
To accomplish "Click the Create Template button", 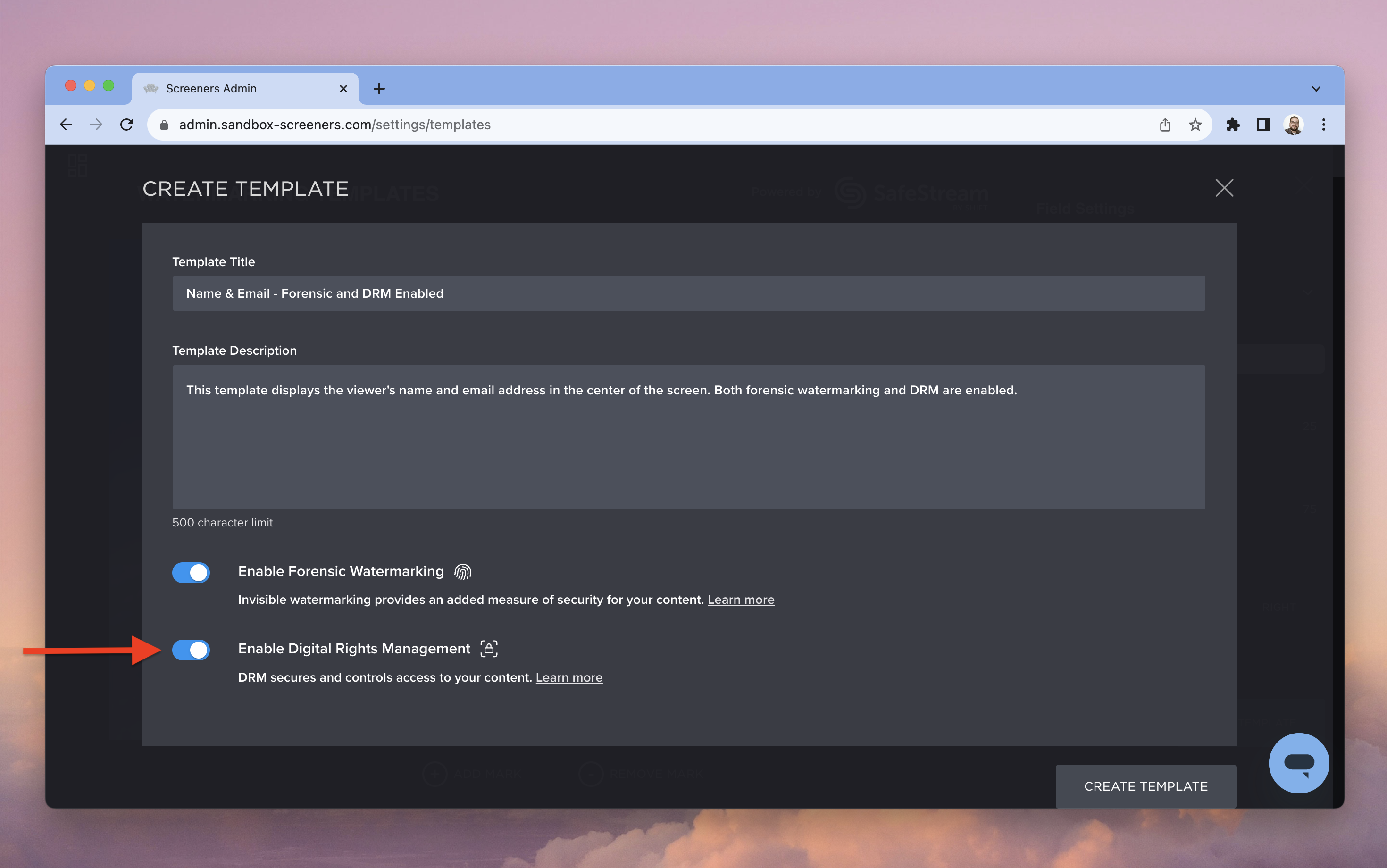I will (x=1145, y=786).
